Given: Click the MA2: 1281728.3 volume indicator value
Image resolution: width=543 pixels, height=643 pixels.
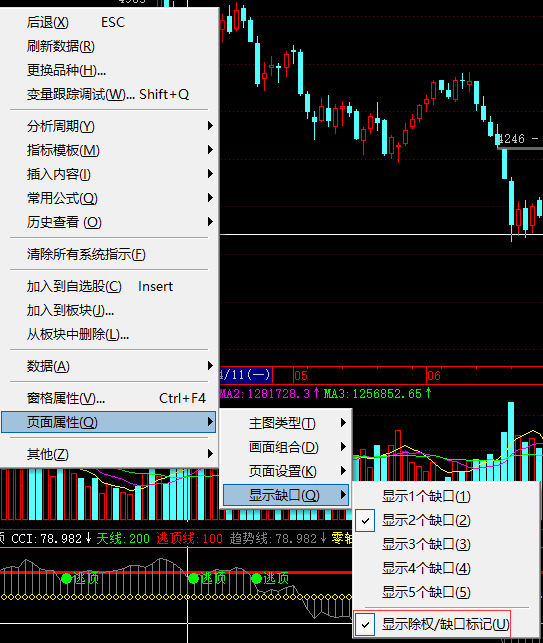Looking at the screenshot, I should click(x=269, y=394).
